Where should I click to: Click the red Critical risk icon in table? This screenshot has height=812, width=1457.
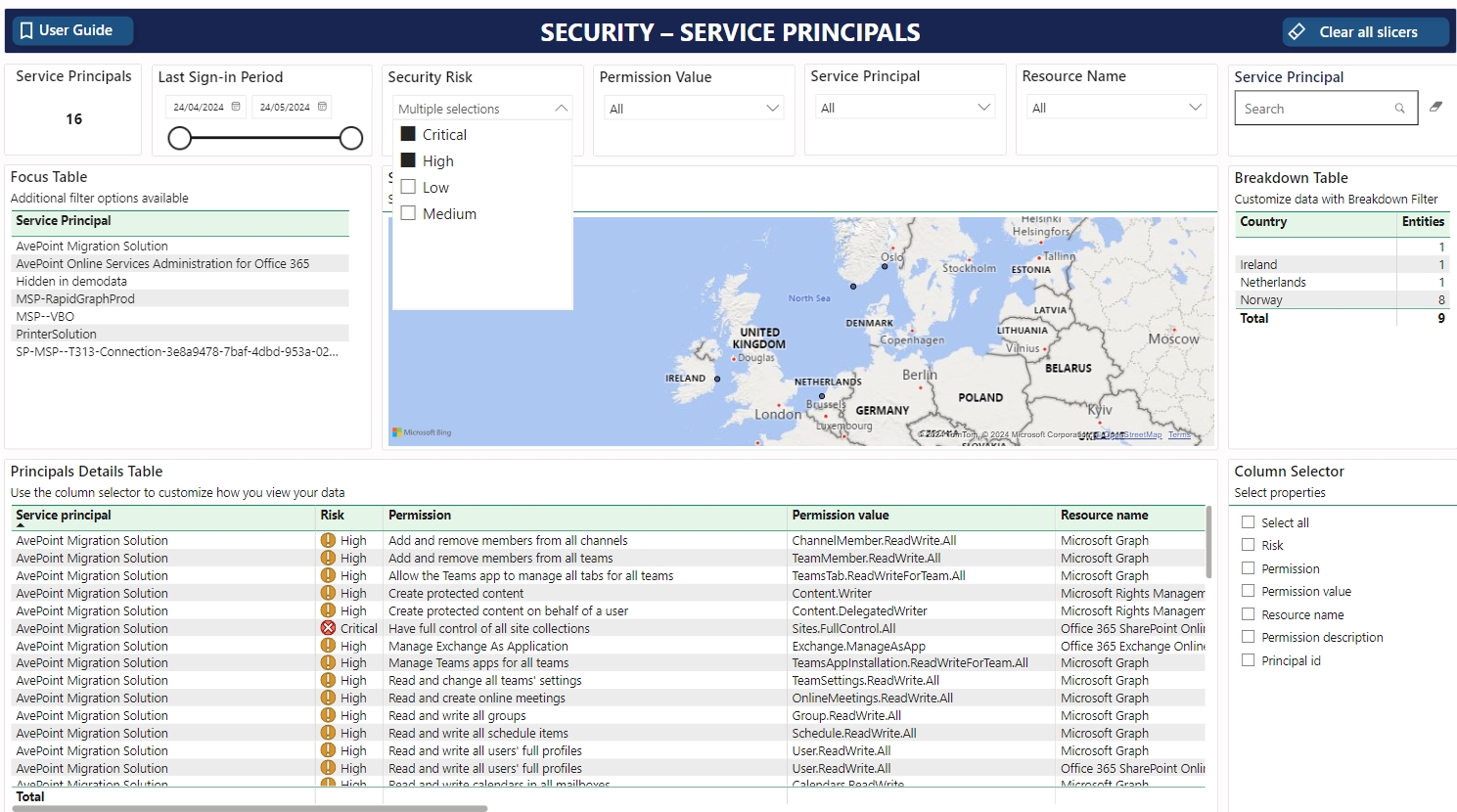(x=328, y=628)
